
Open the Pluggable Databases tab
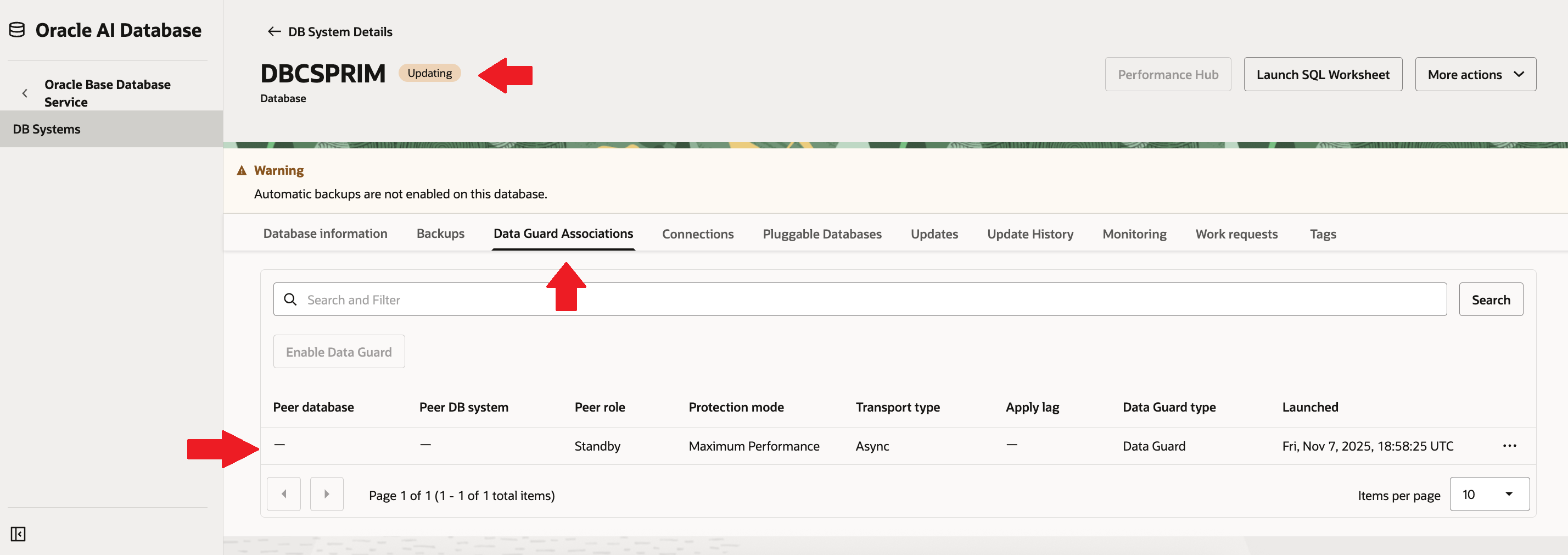(822, 234)
